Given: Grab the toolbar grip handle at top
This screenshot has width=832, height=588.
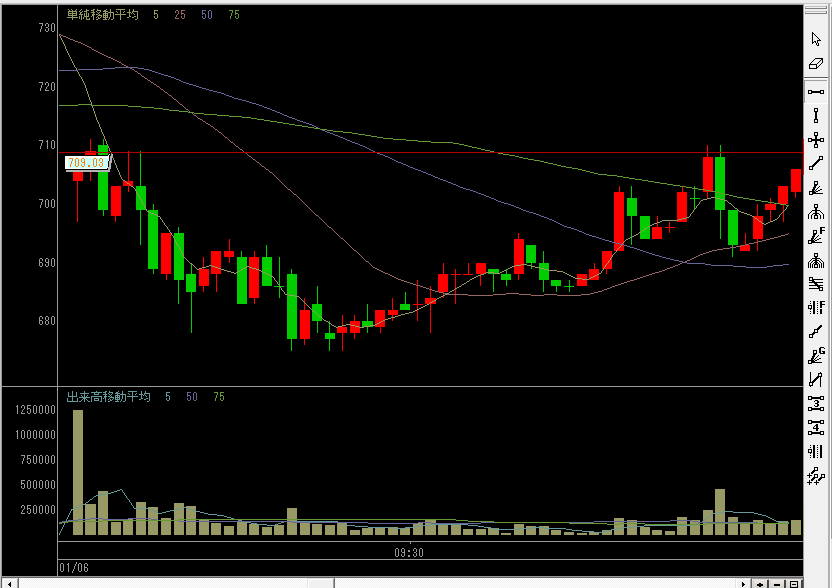Looking at the screenshot, I should point(816,11).
